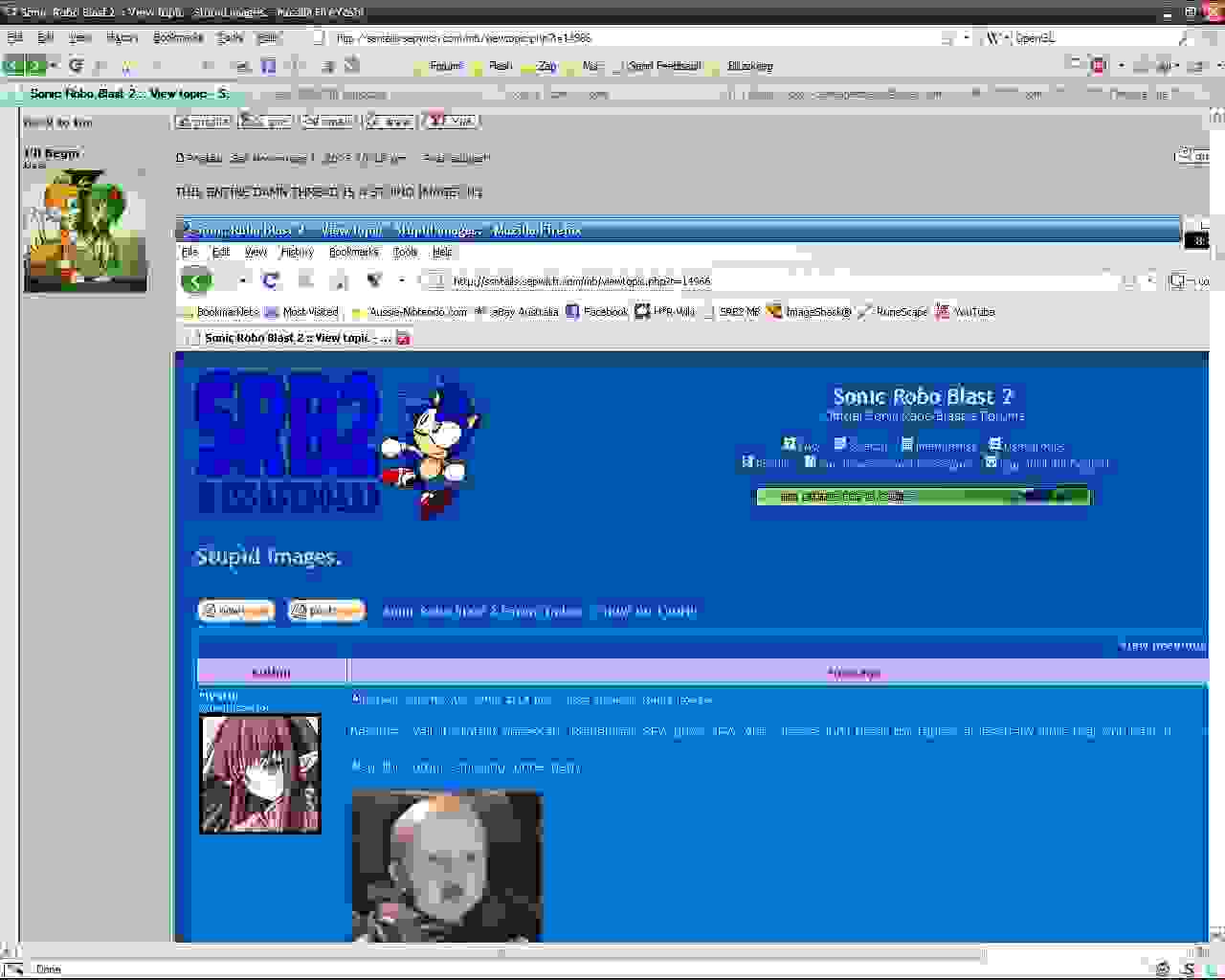Click the Send Feedback bookmark

click(x=663, y=66)
